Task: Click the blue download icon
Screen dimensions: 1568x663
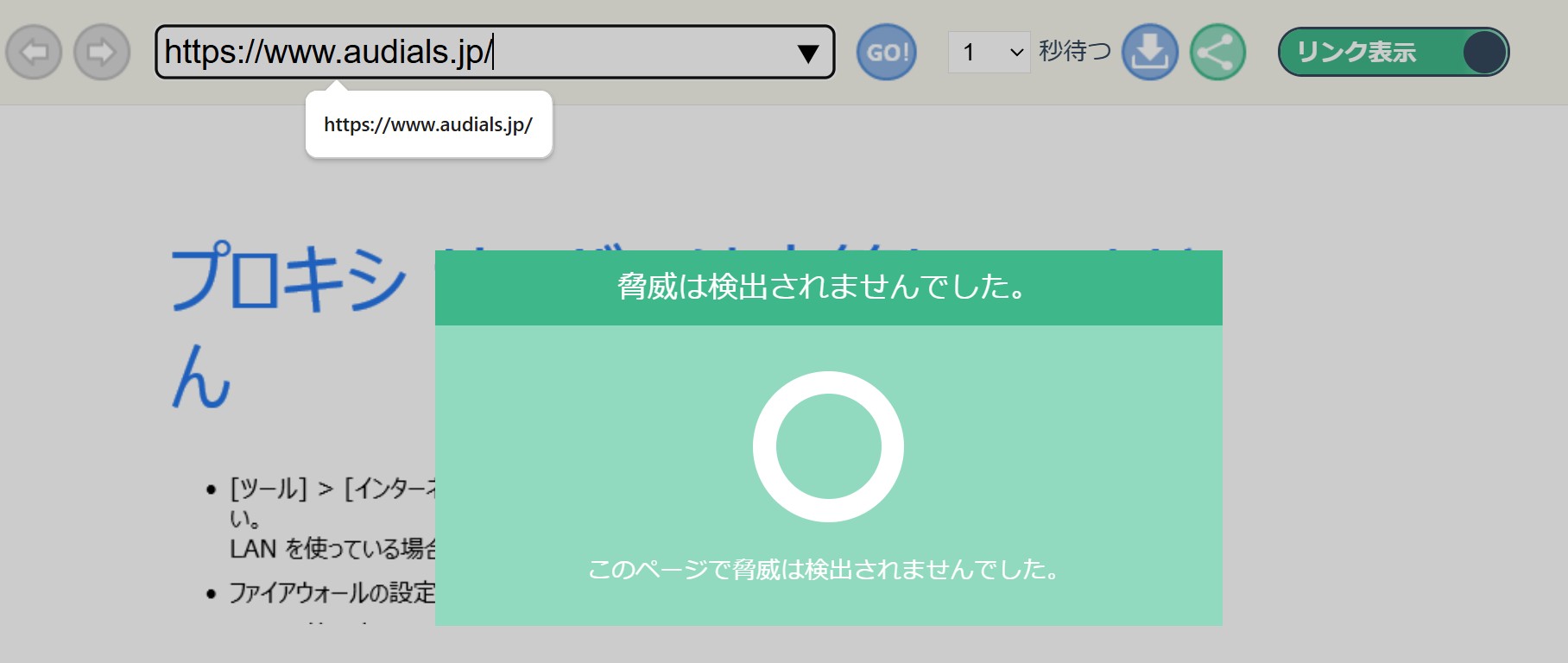Action: pyautogui.click(x=1149, y=53)
